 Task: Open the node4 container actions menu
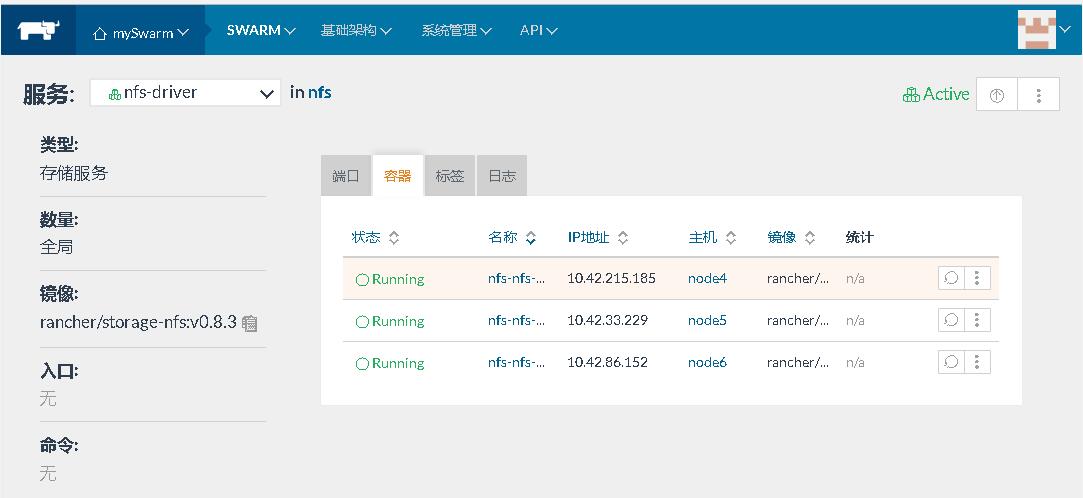pos(977,278)
